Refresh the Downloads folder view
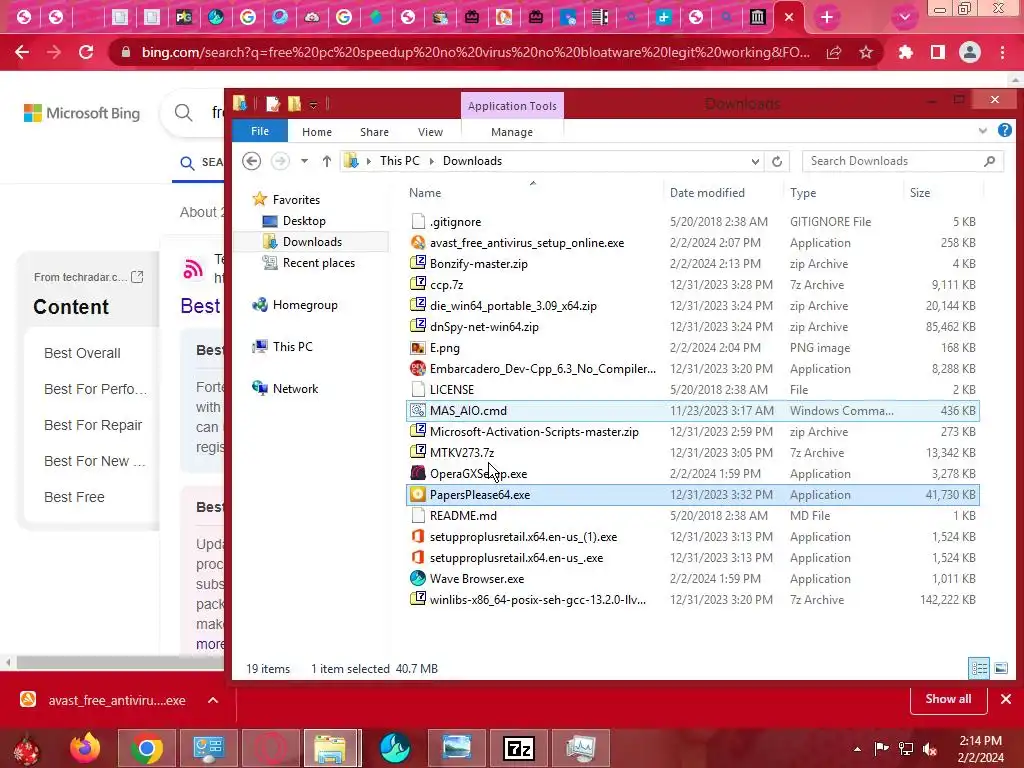The image size is (1024, 768). [x=776, y=161]
